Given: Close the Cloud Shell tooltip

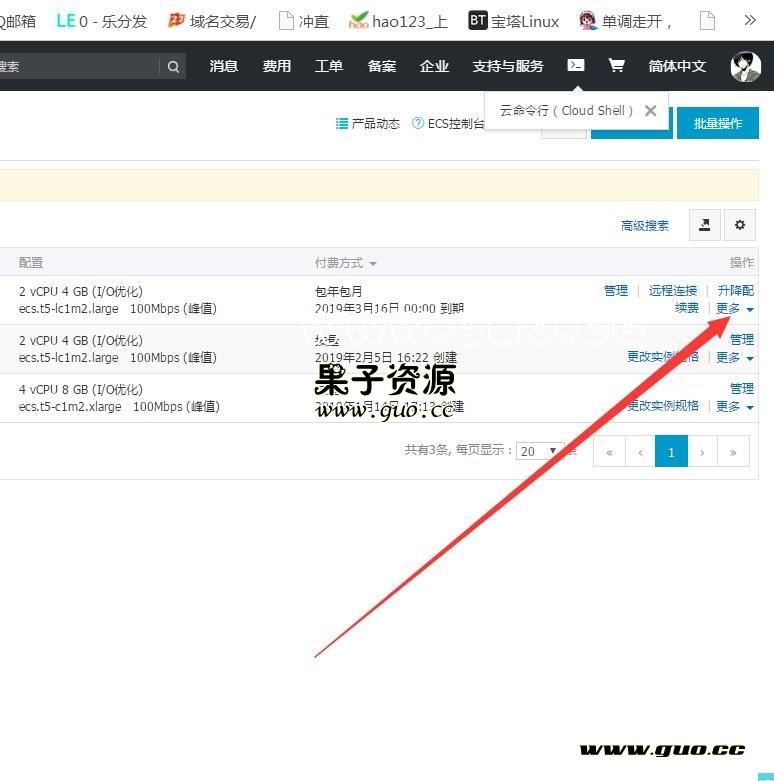Looking at the screenshot, I should (x=650, y=111).
